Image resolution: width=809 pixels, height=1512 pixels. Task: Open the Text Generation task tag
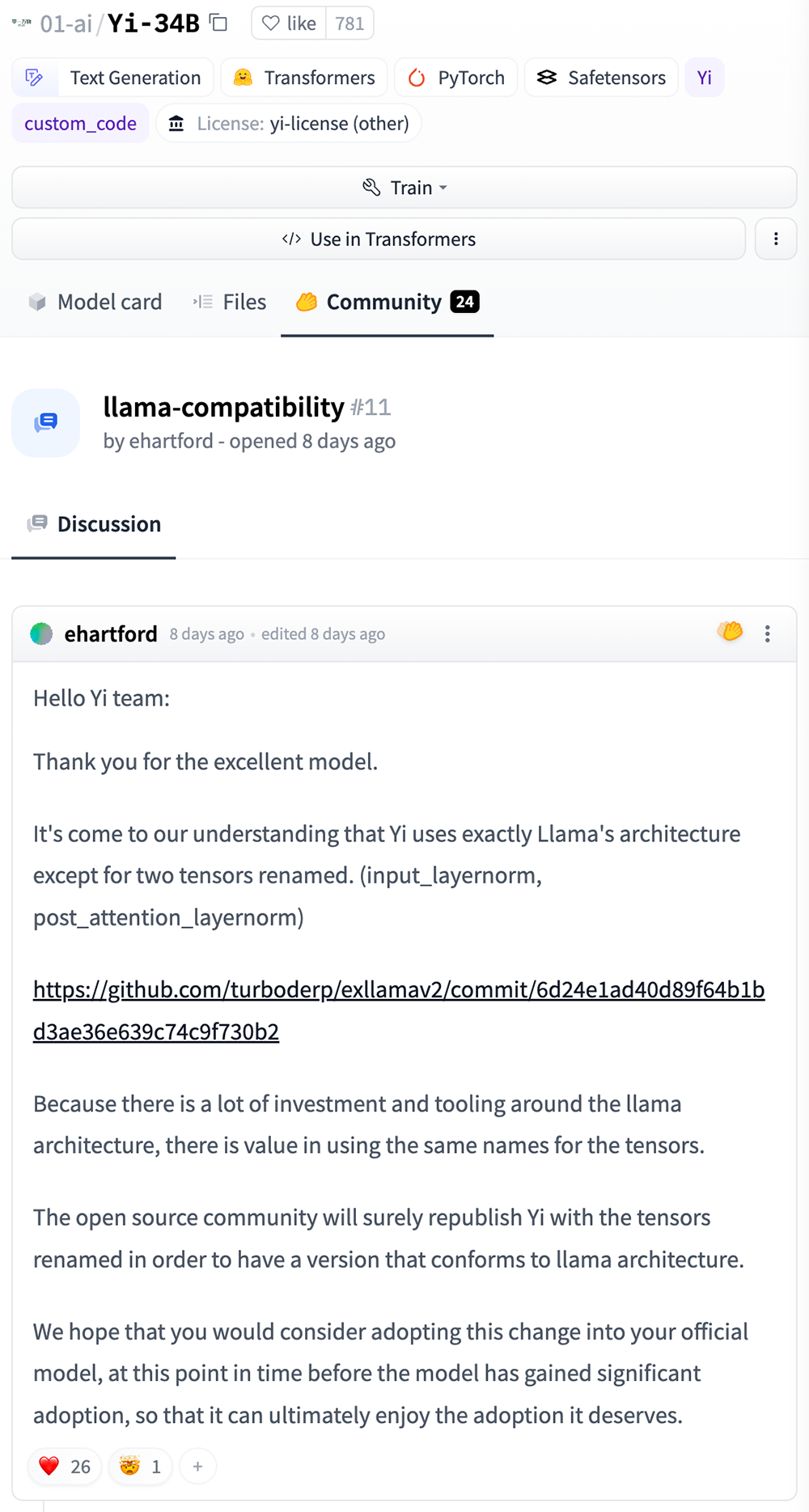[113, 78]
